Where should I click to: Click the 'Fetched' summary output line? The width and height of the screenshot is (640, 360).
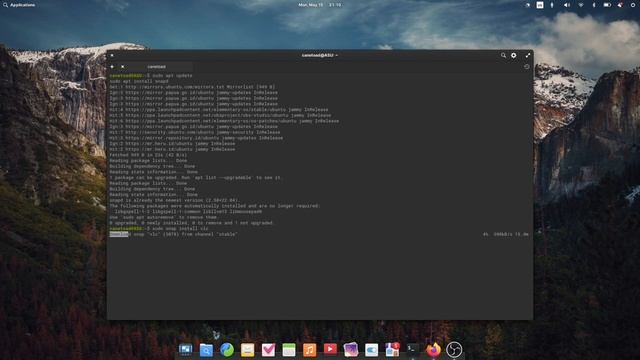[x=148, y=155]
